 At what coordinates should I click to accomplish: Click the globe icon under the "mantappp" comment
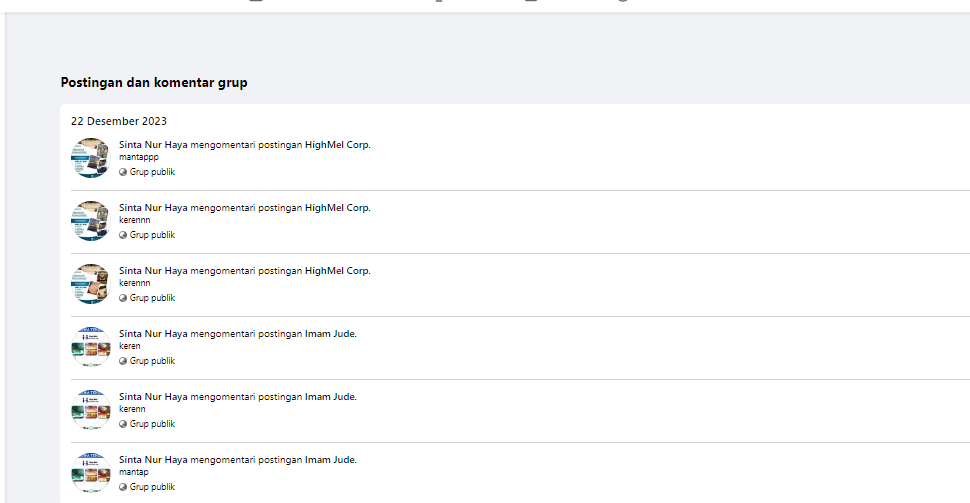tap(123, 172)
